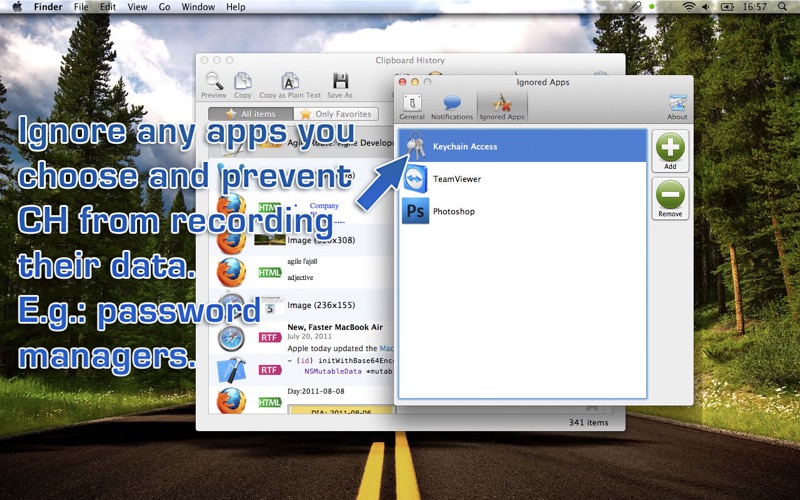Click Firefox icon beside agile adjective entry
800x500 pixels.
[231, 272]
